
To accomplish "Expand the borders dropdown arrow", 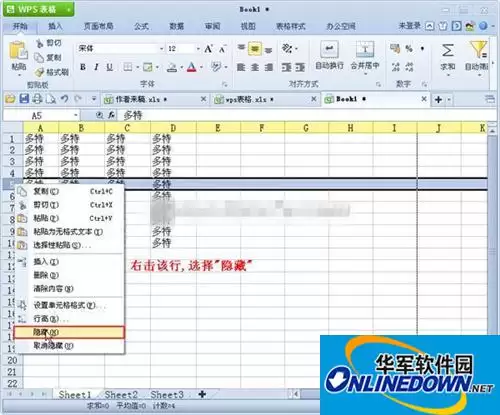I will (x=137, y=68).
